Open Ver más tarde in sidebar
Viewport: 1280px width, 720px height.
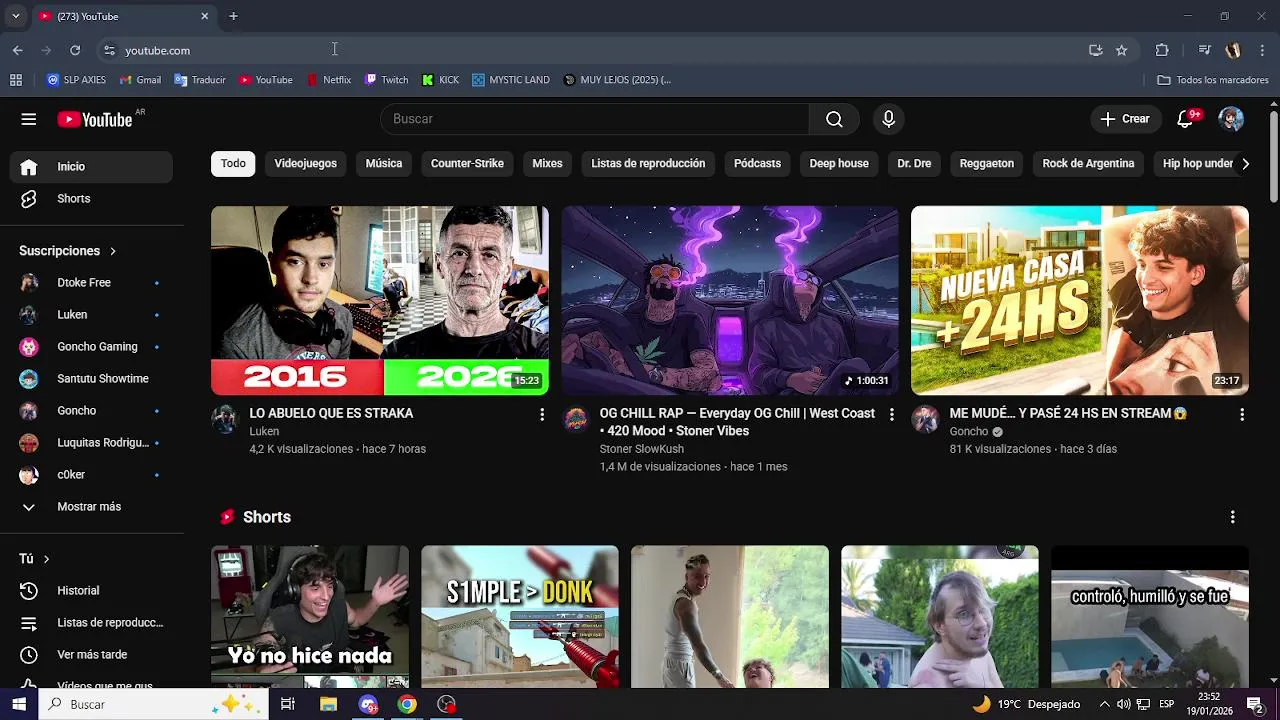point(91,655)
